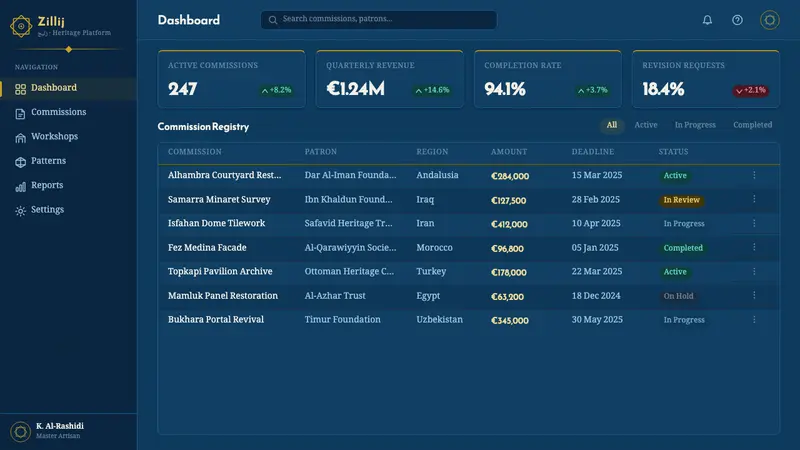Click the On Hold status badge
This screenshot has height=450, width=800.
tap(678, 296)
